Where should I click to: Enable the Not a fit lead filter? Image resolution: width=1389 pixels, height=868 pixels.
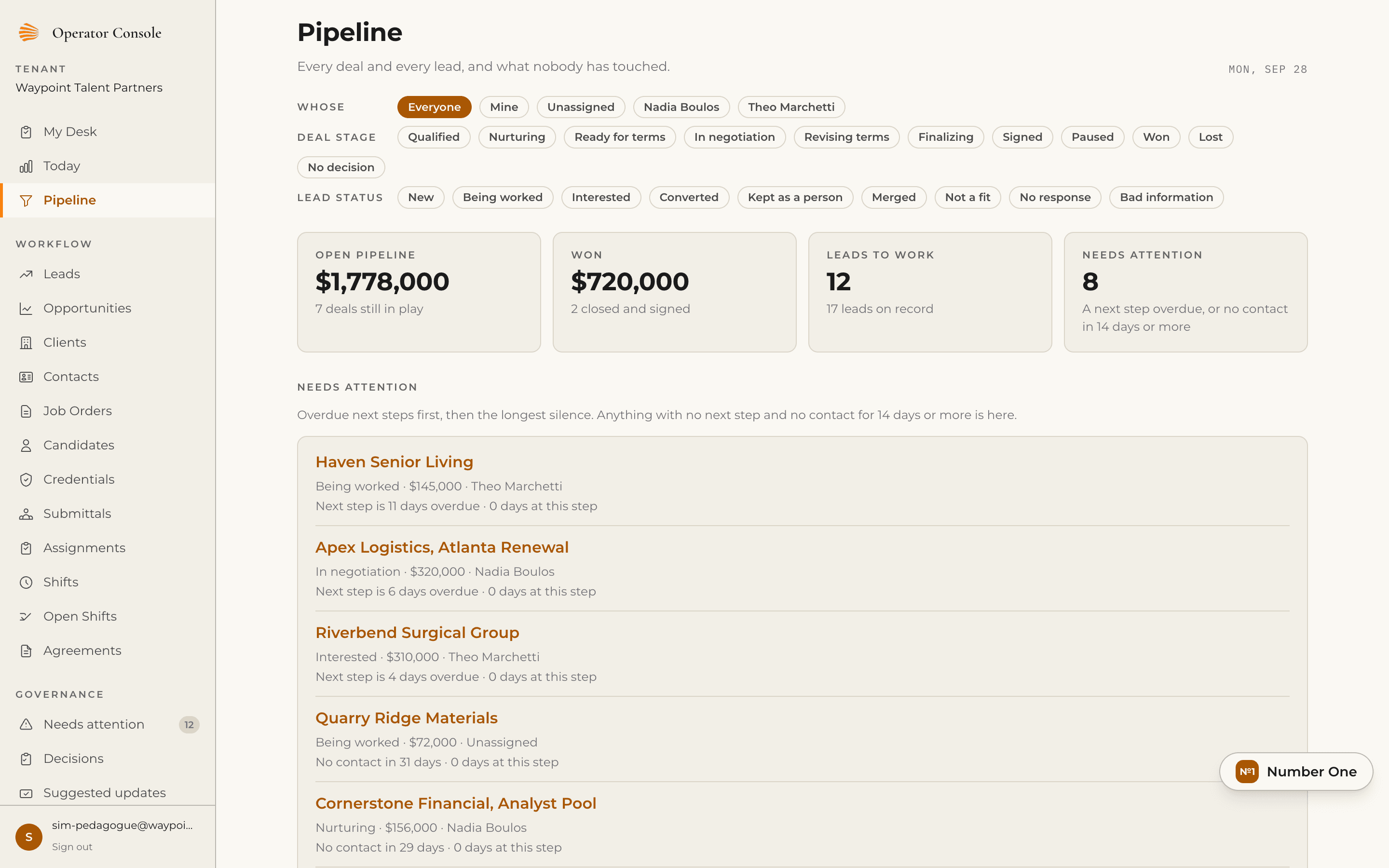(x=967, y=198)
